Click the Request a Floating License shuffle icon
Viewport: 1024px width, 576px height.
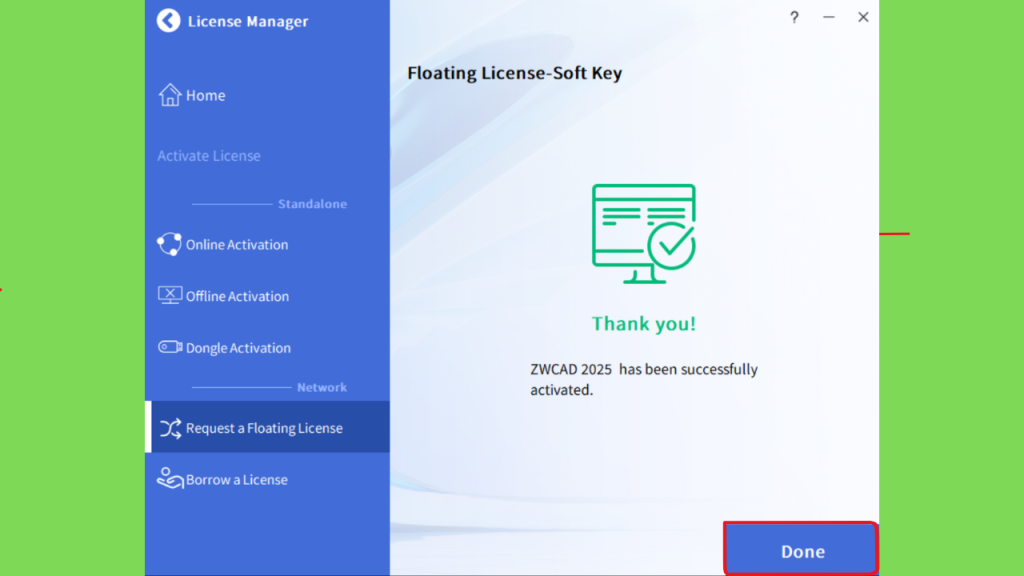pyautogui.click(x=170, y=428)
